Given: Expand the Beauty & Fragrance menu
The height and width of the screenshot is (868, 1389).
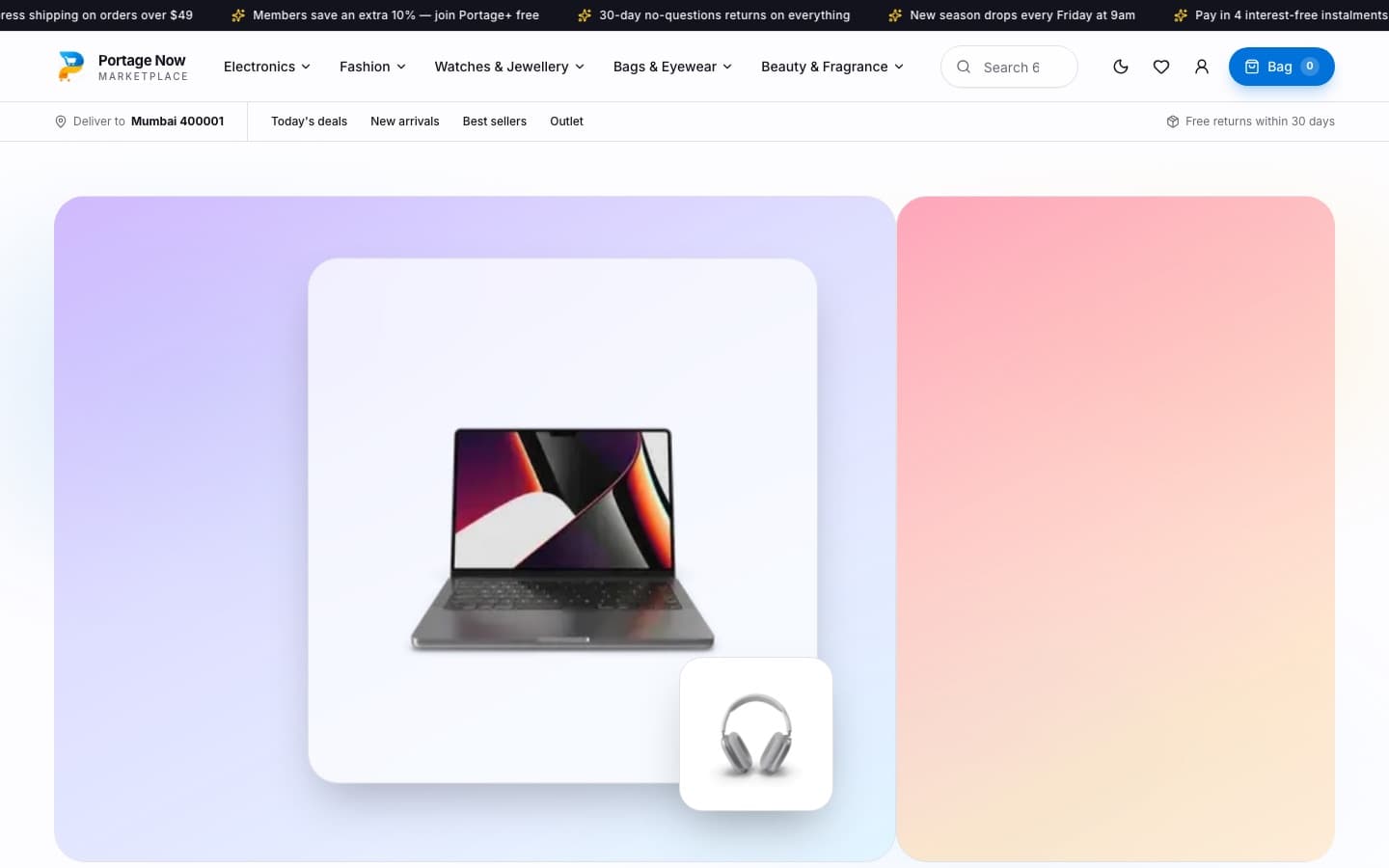Looking at the screenshot, I should point(832,67).
